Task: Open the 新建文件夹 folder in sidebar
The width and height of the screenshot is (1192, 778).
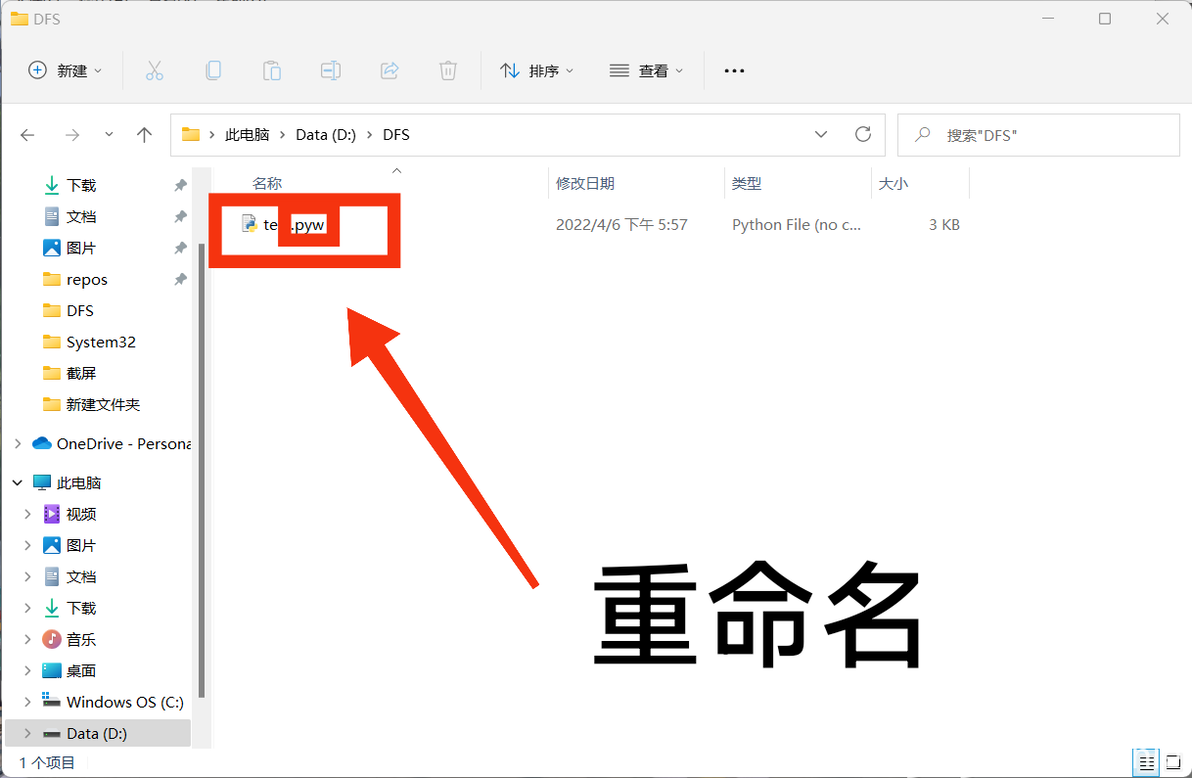Action: coord(103,404)
